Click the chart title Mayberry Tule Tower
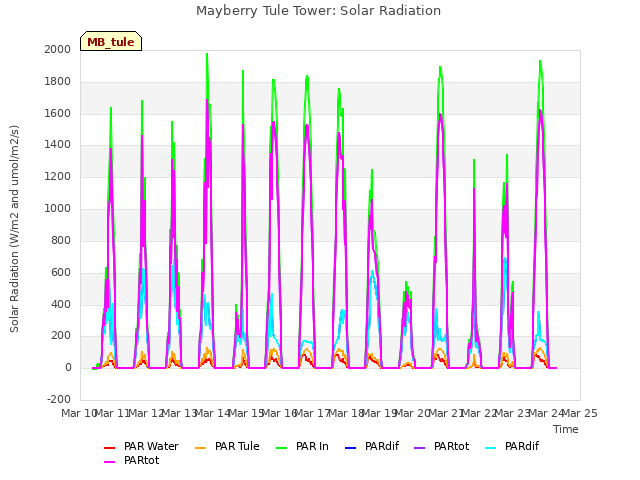Viewport: 640px width, 480px height. (x=318, y=11)
